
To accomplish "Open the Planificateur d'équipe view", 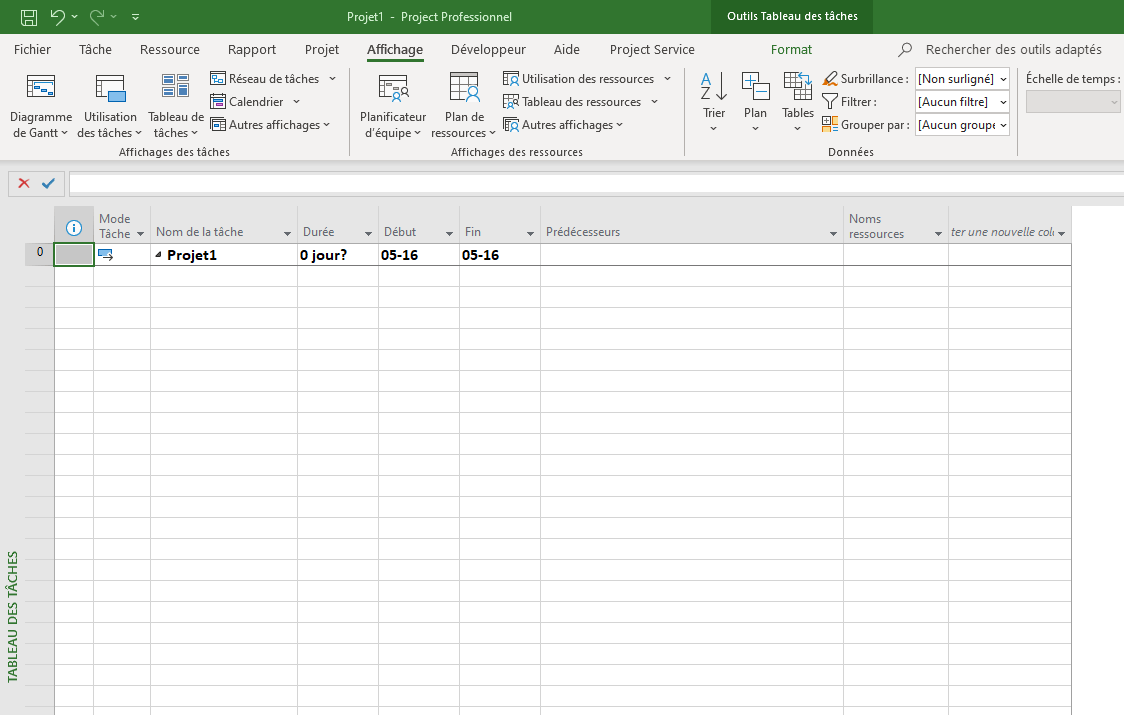I will [393, 105].
